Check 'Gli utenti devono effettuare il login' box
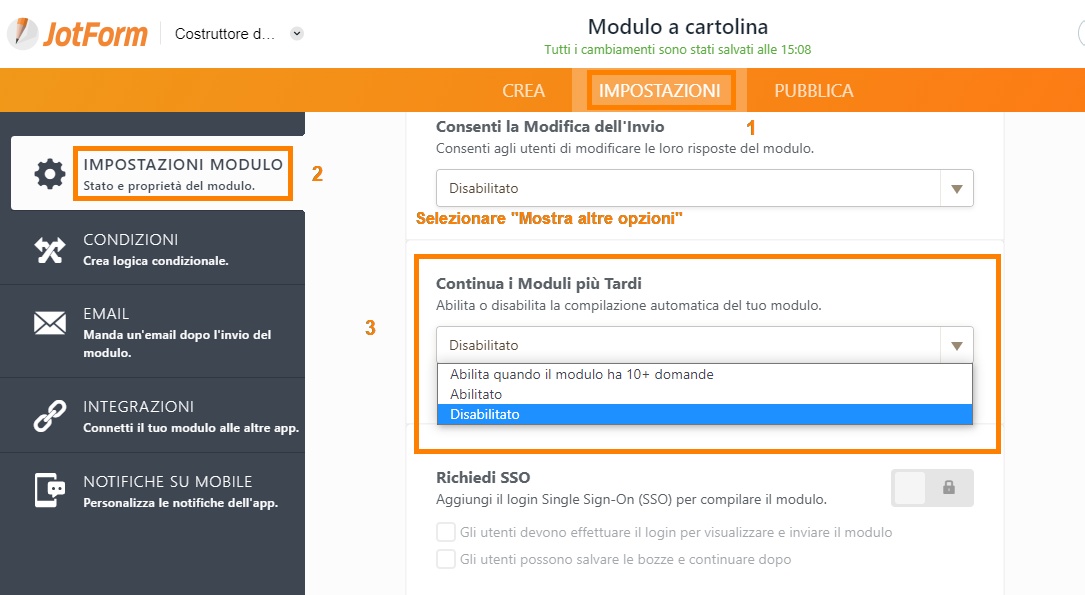 446,532
